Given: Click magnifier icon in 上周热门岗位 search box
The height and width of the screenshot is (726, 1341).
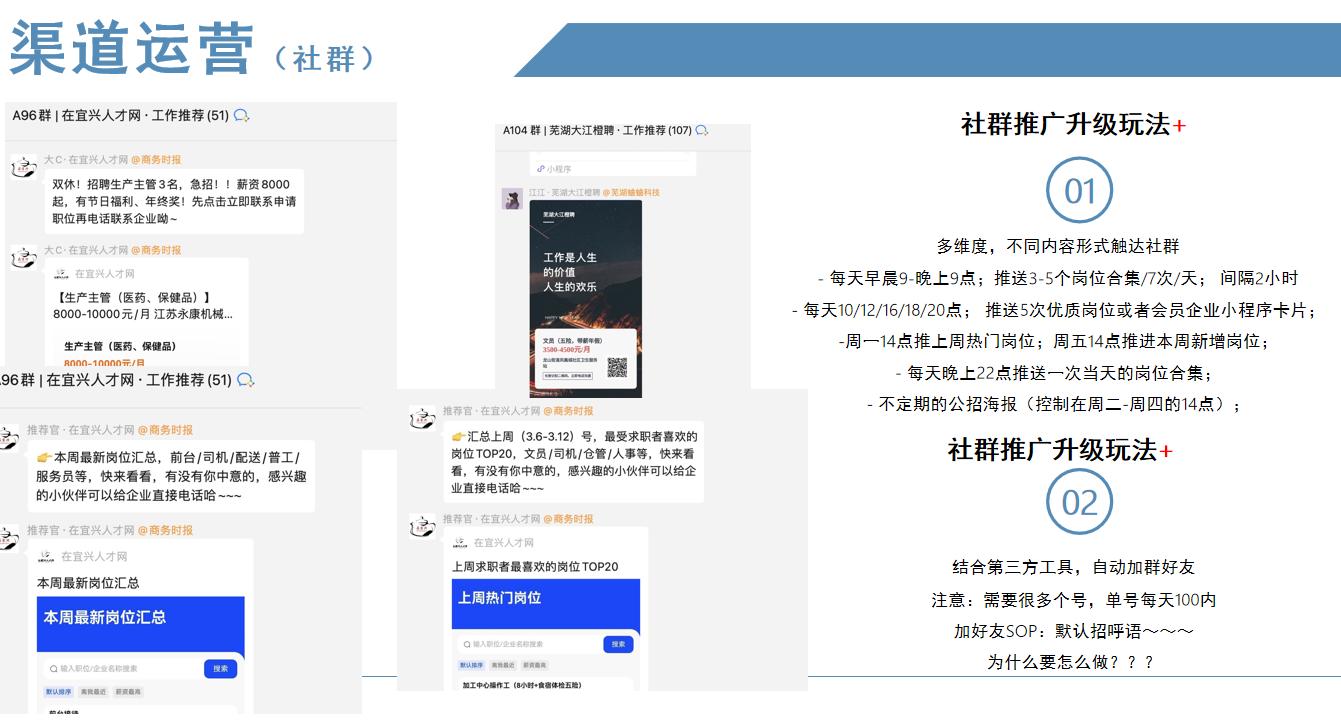Looking at the screenshot, I should tap(466, 644).
